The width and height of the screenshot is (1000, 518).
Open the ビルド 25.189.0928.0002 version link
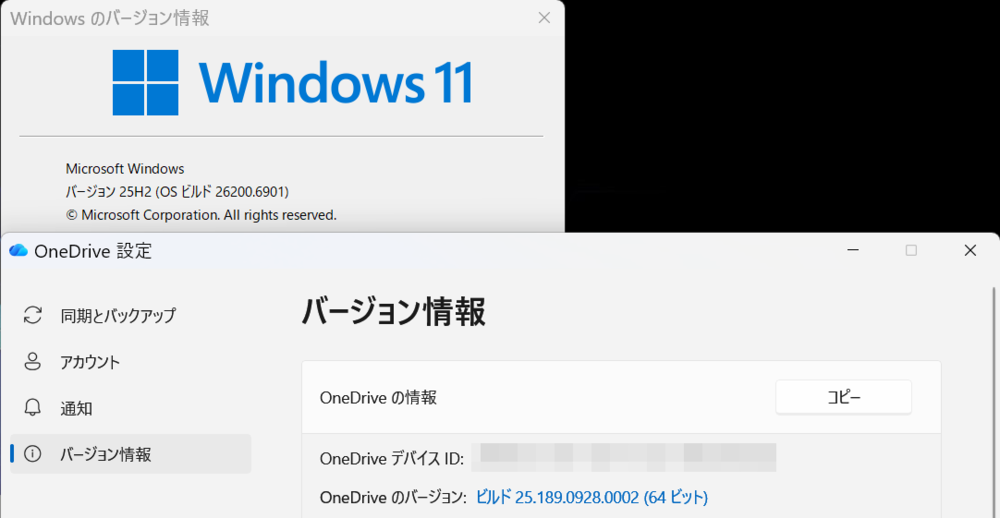592,497
